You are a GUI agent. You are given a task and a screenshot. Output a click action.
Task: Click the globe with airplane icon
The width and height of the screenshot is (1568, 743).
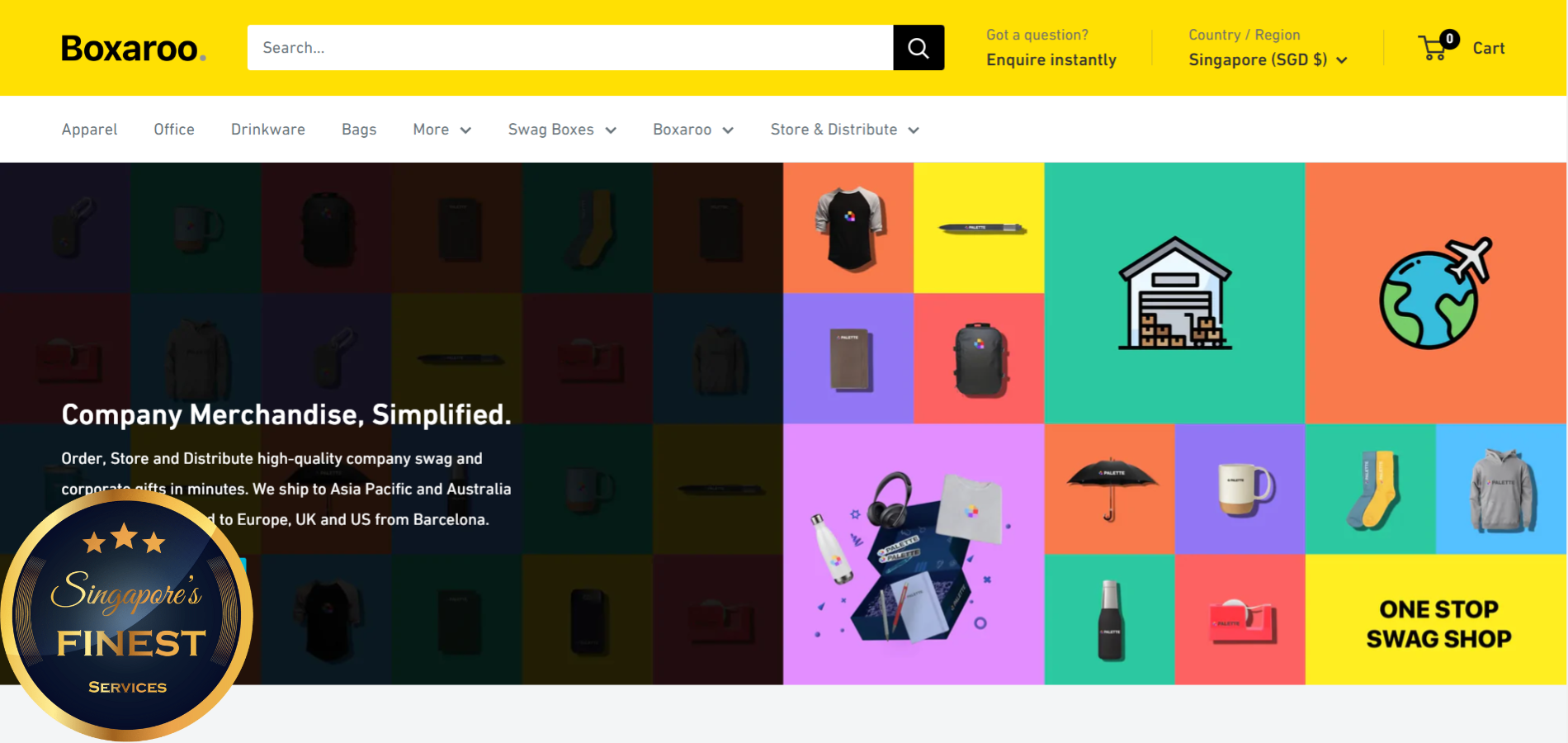coord(1435,293)
